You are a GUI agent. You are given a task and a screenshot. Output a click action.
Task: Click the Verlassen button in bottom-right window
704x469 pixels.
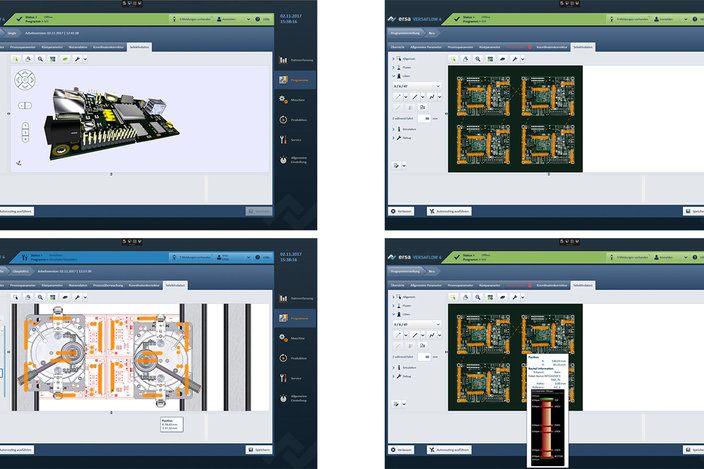pos(401,450)
